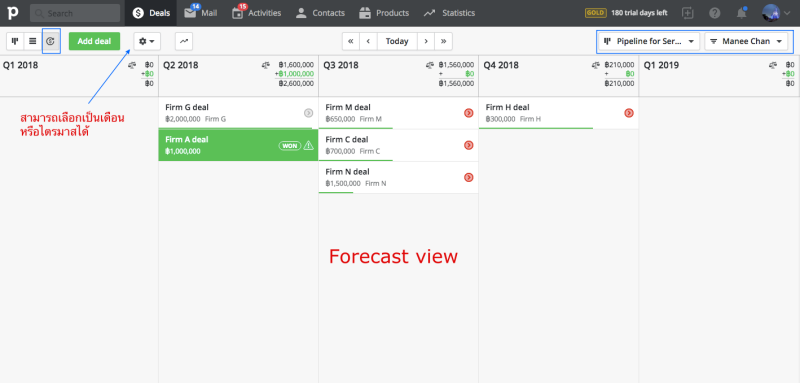Open the won Firm A deal card
The height and width of the screenshot is (383, 800).
tap(238, 145)
